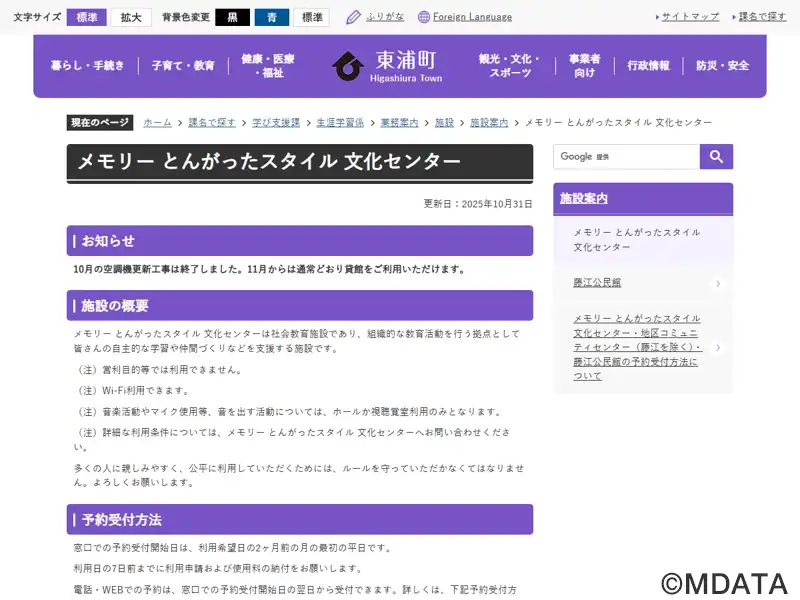The height and width of the screenshot is (600, 800).
Task: Expand the 藤江公民館 sidebar item
Action: click(x=643, y=283)
